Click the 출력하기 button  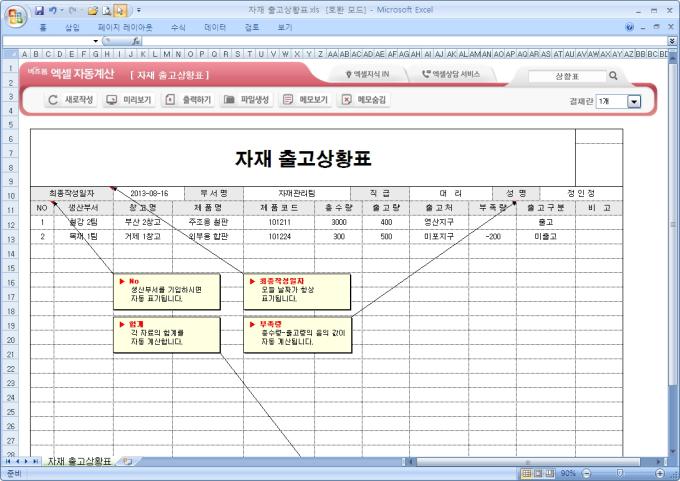coord(188,100)
